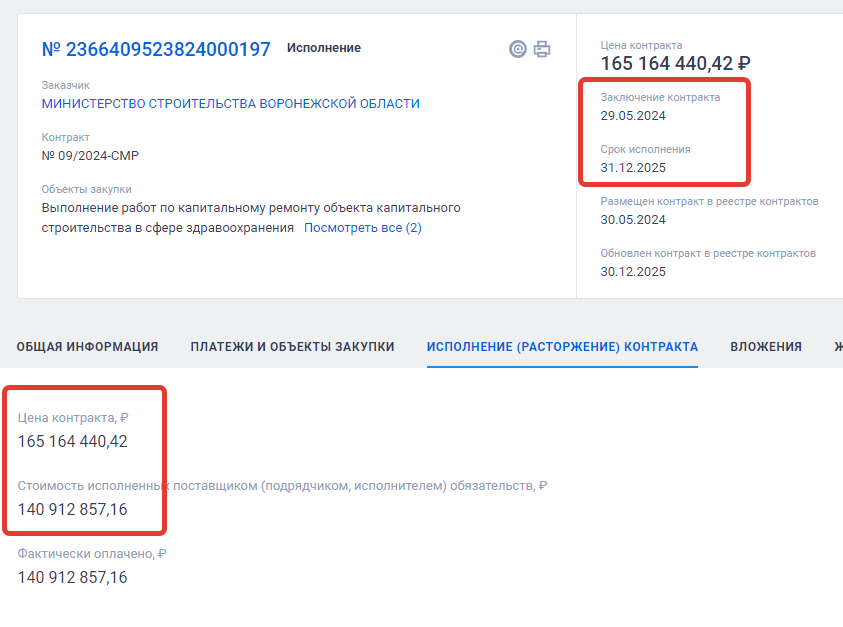Click the 'Цена контракта, ₽' value below the tabs
843x627 pixels.
point(72,442)
